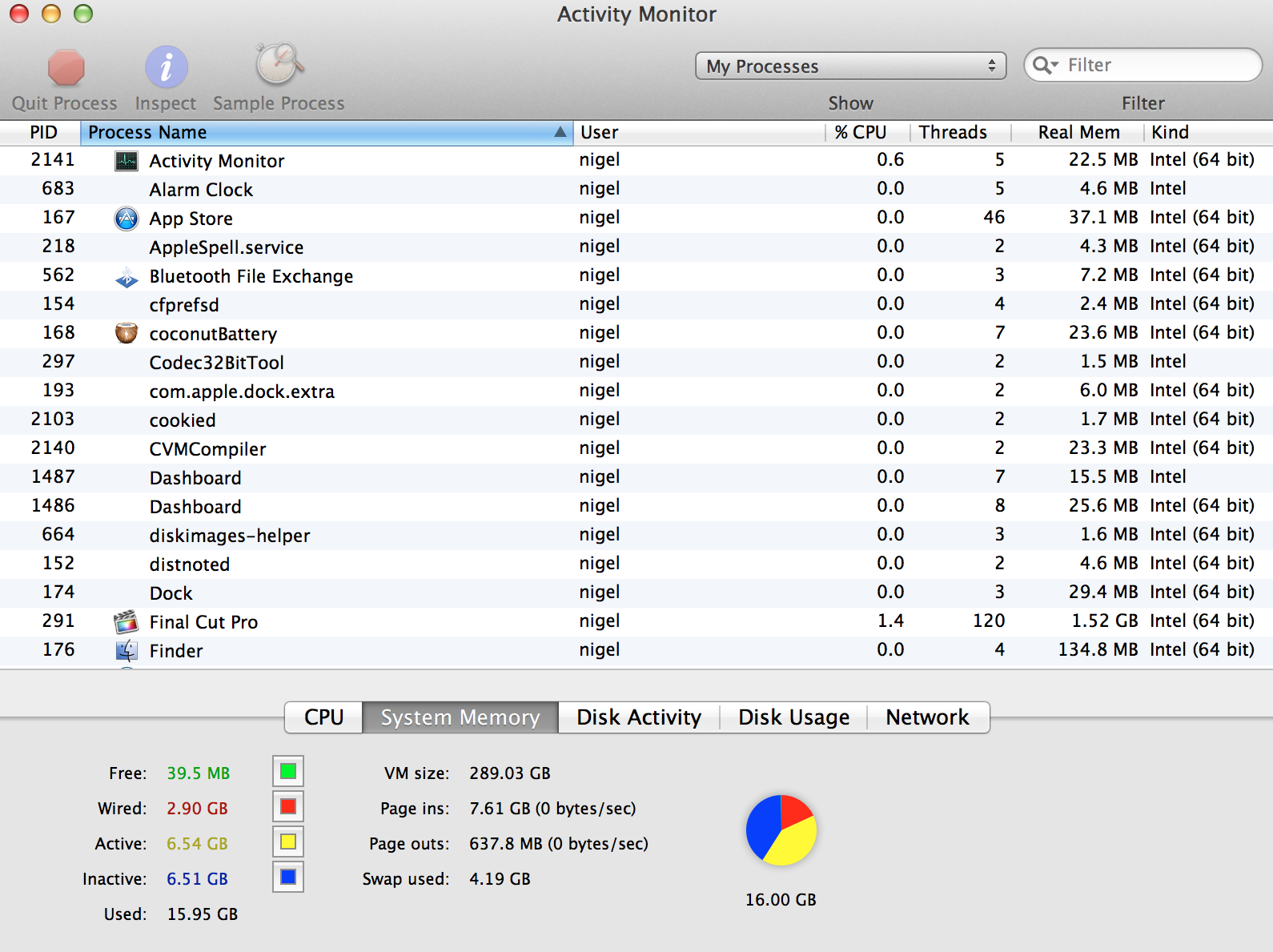Viewport: 1273px width, 952px height.
Task: Click the blue Inactive memory color swatch
Action: 288,878
